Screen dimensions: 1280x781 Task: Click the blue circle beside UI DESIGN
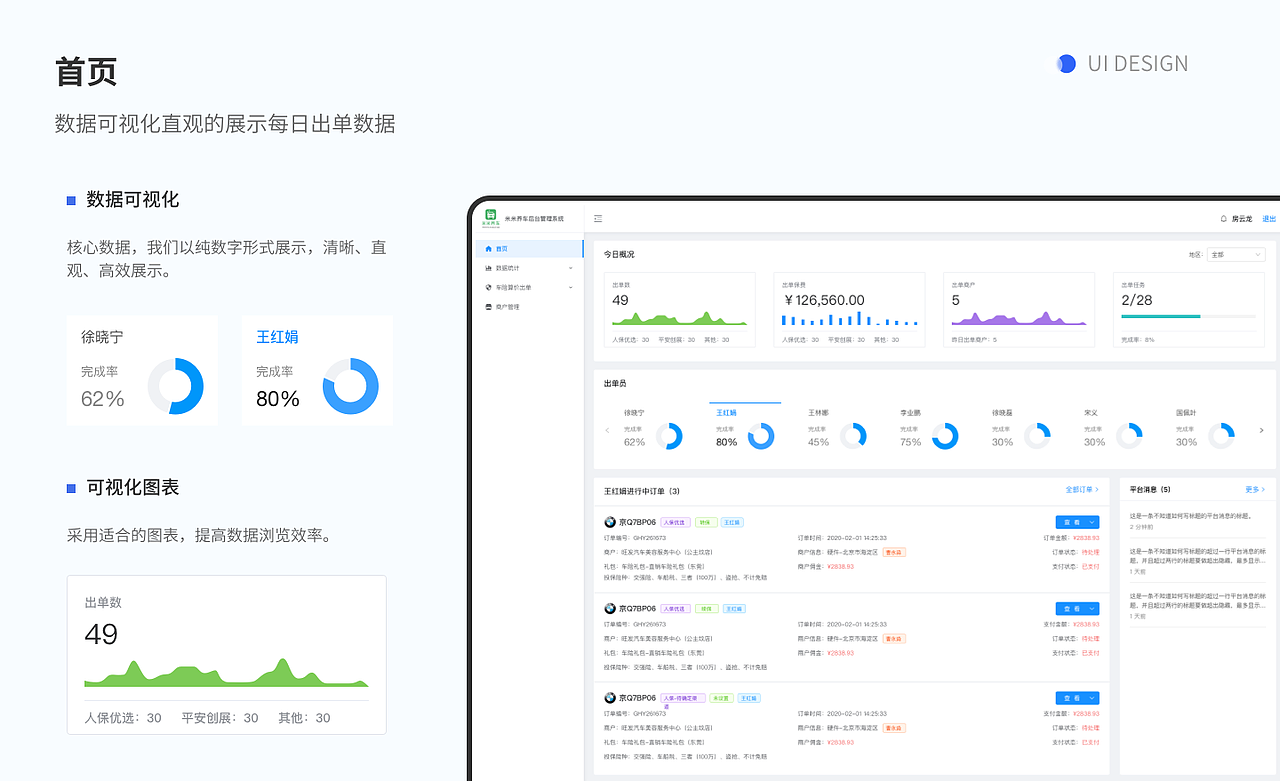[1066, 64]
